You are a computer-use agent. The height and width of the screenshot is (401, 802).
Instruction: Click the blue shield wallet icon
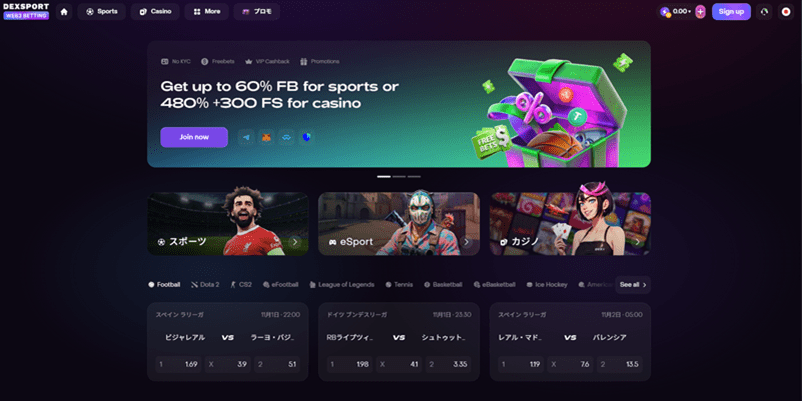(x=306, y=137)
